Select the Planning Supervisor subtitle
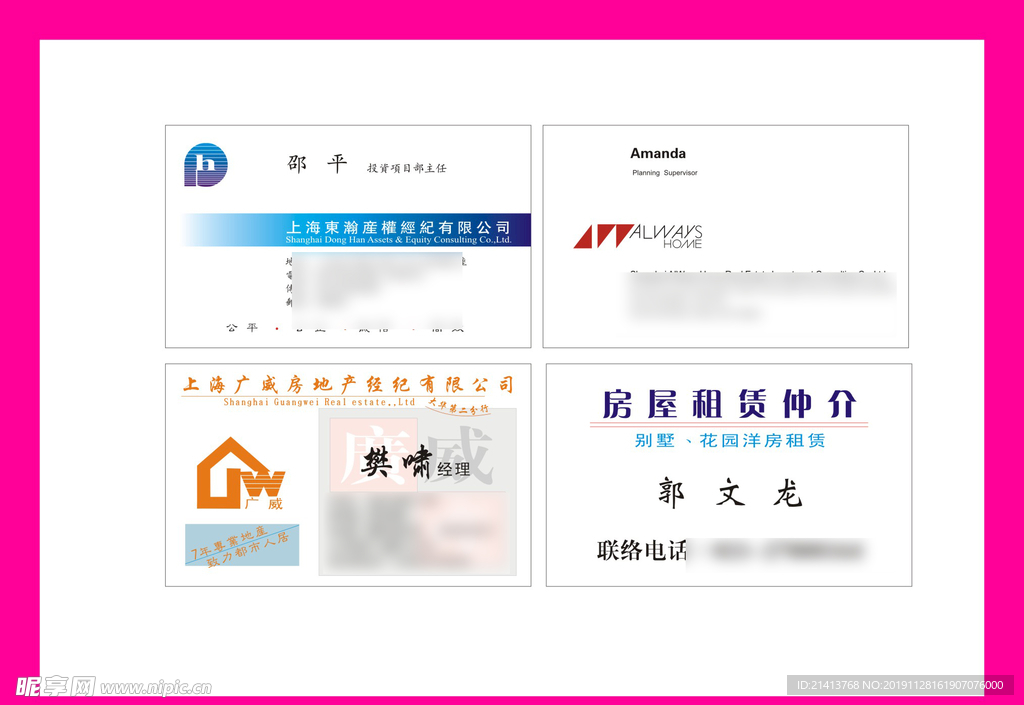This screenshot has height=705, width=1024. coord(664,173)
